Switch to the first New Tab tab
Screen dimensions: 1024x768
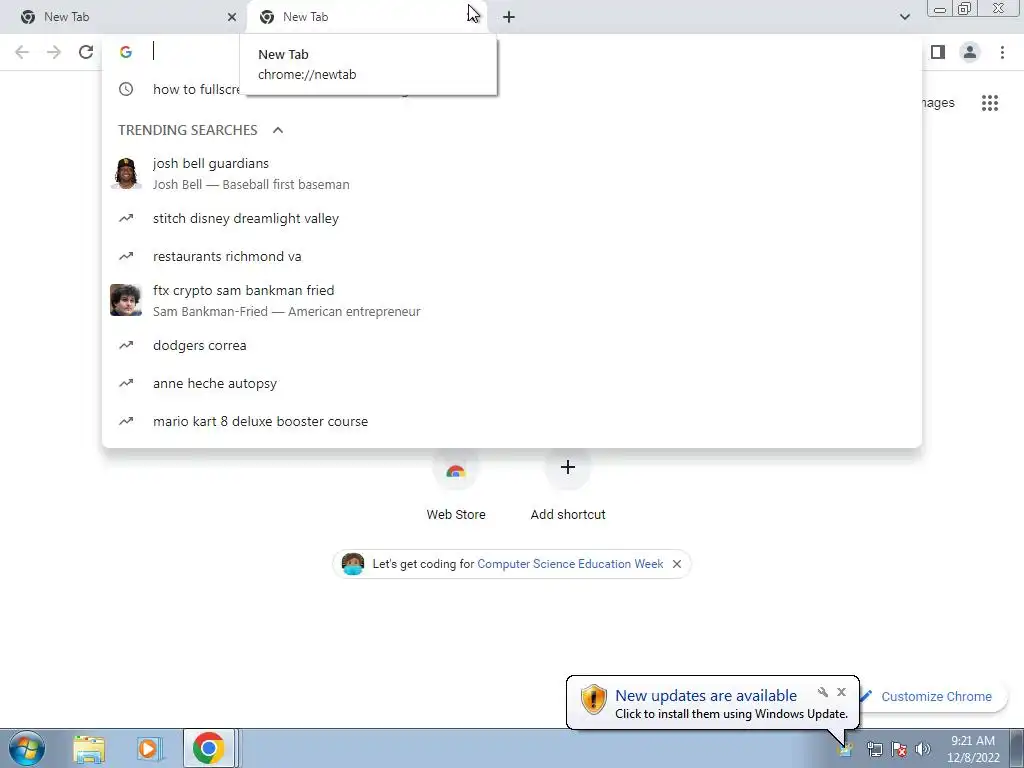click(x=122, y=17)
